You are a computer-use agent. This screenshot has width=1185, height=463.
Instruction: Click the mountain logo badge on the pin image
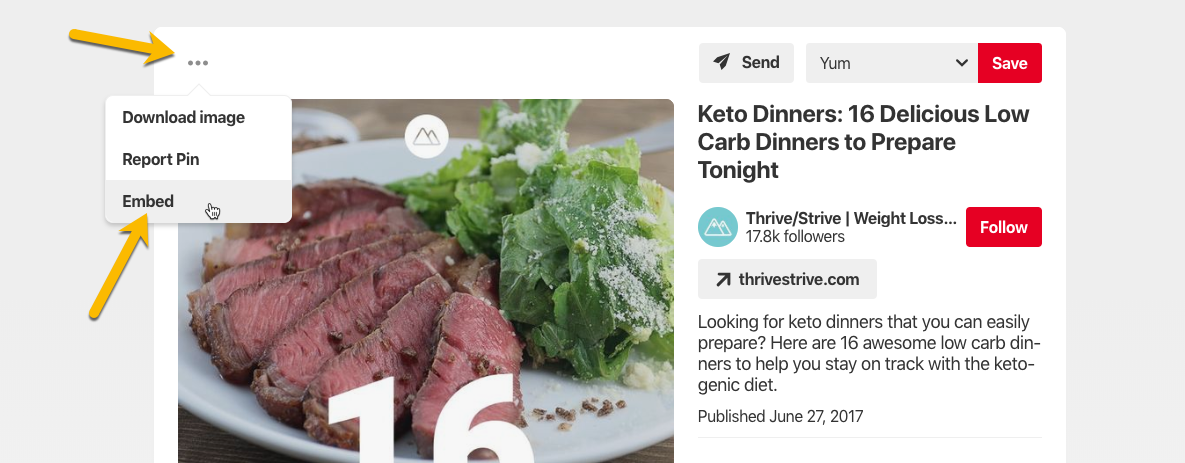pyautogui.click(x=427, y=136)
